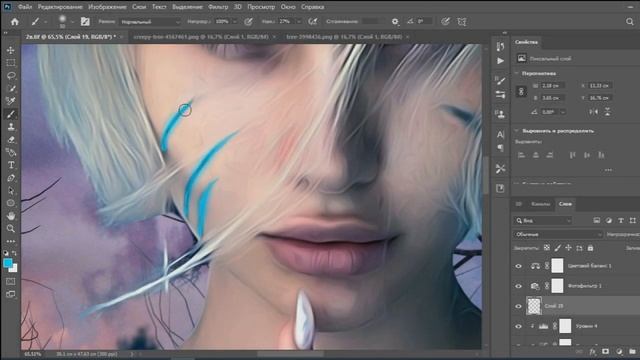The height and width of the screenshot is (360, 640).
Task: Collapse the Перспектива section in Properties
Action: 517,73
